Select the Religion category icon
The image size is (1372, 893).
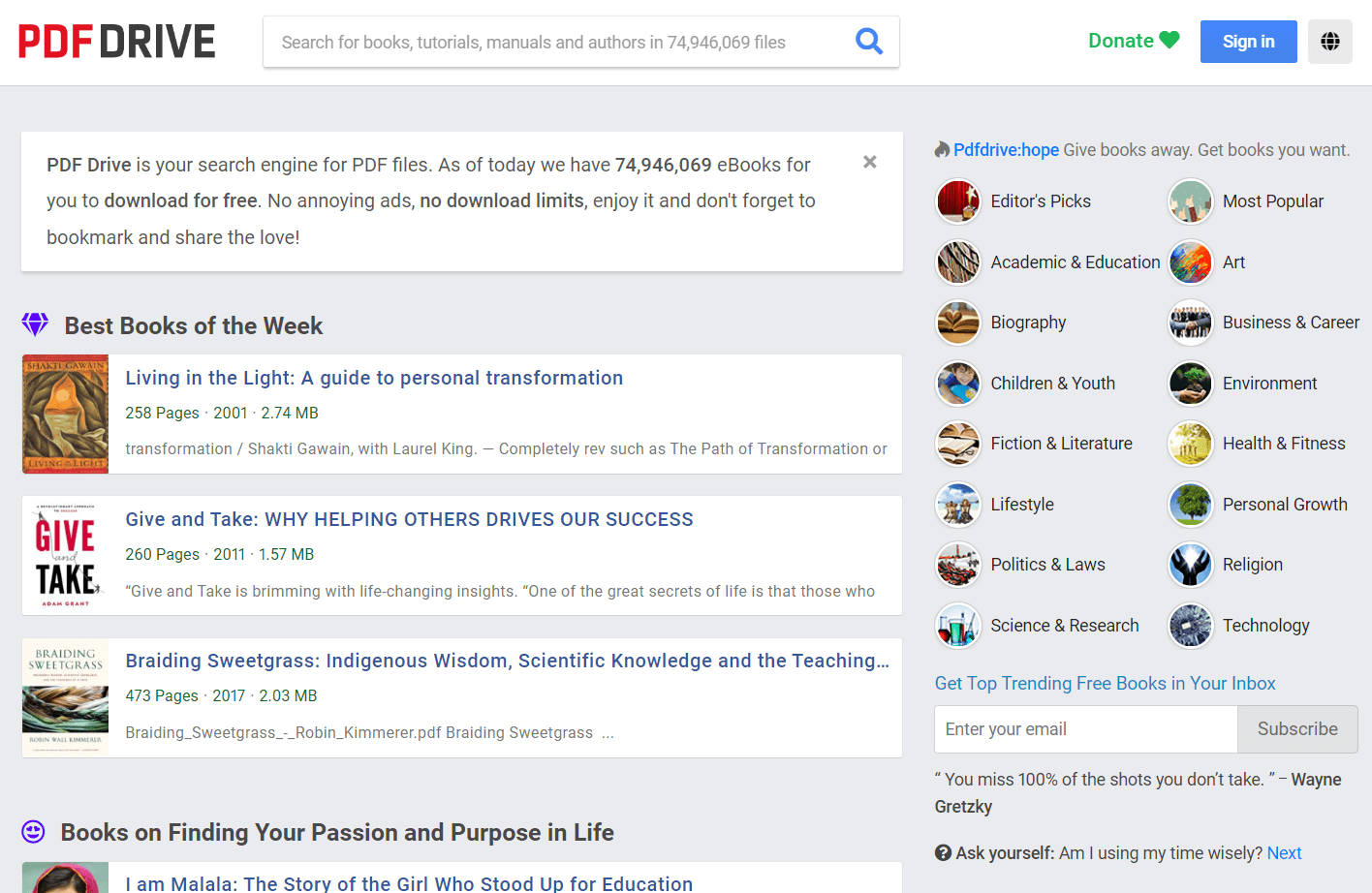pos(1191,565)
